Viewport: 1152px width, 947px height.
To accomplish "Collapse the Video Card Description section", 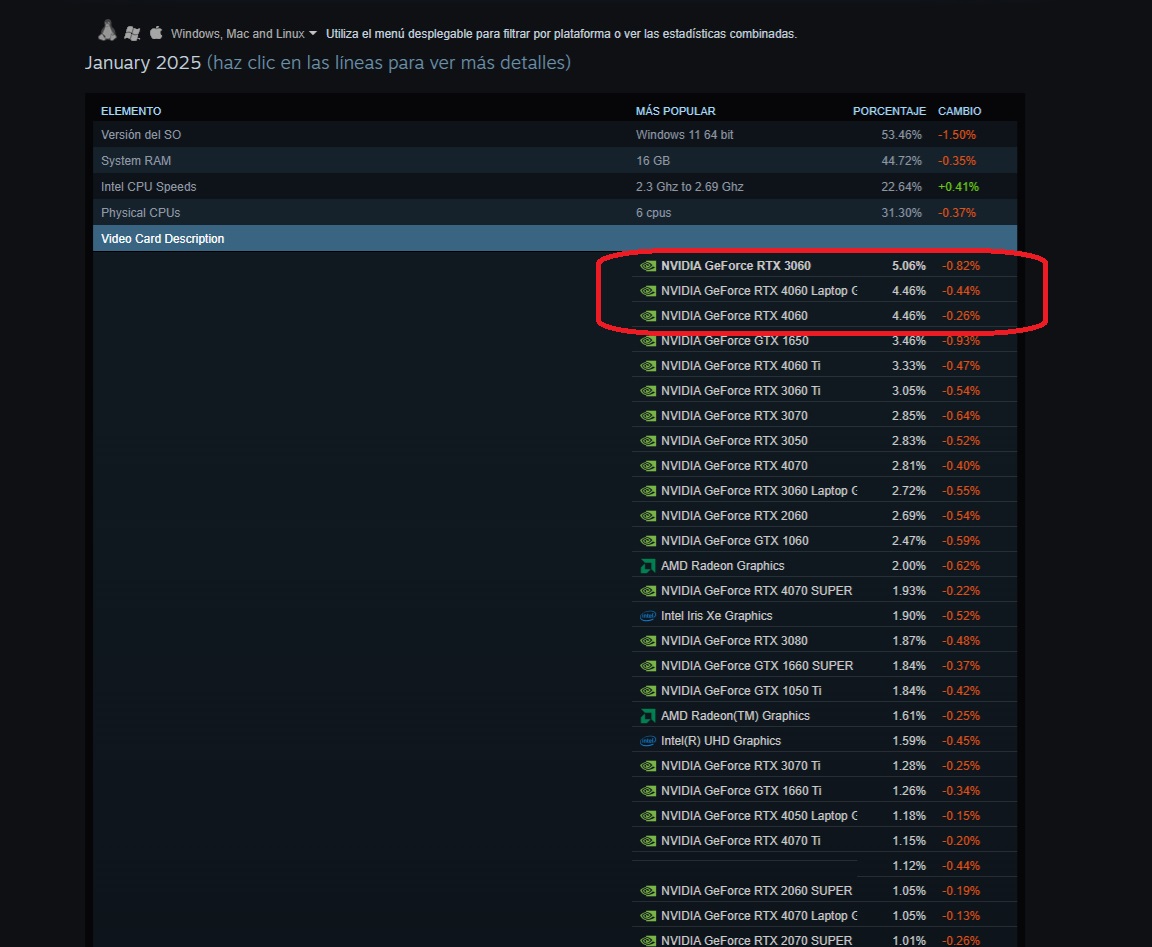I will 162,239.
